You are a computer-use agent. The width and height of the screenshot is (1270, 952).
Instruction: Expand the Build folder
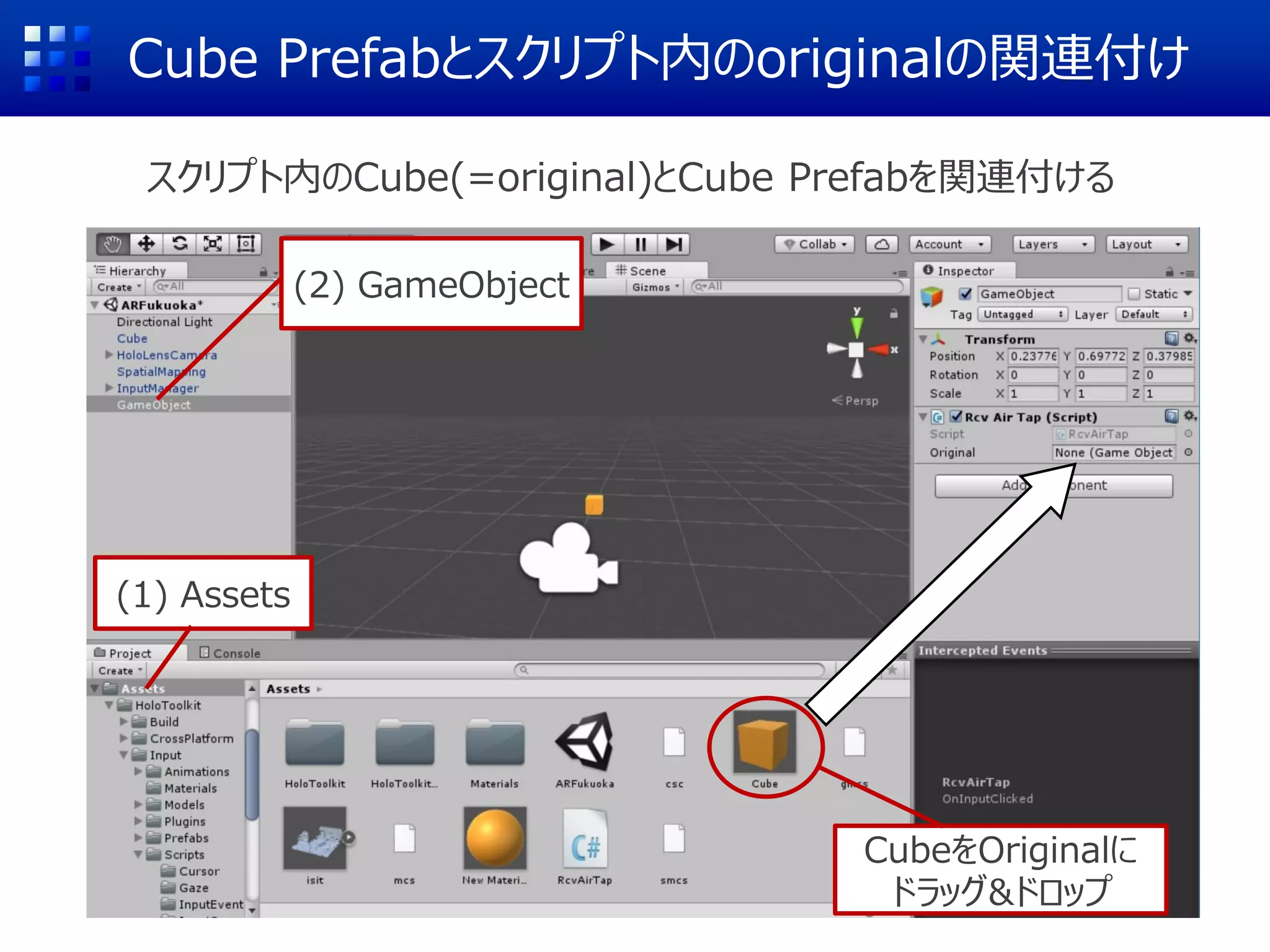pyautogui.click(x=123, y=722)
